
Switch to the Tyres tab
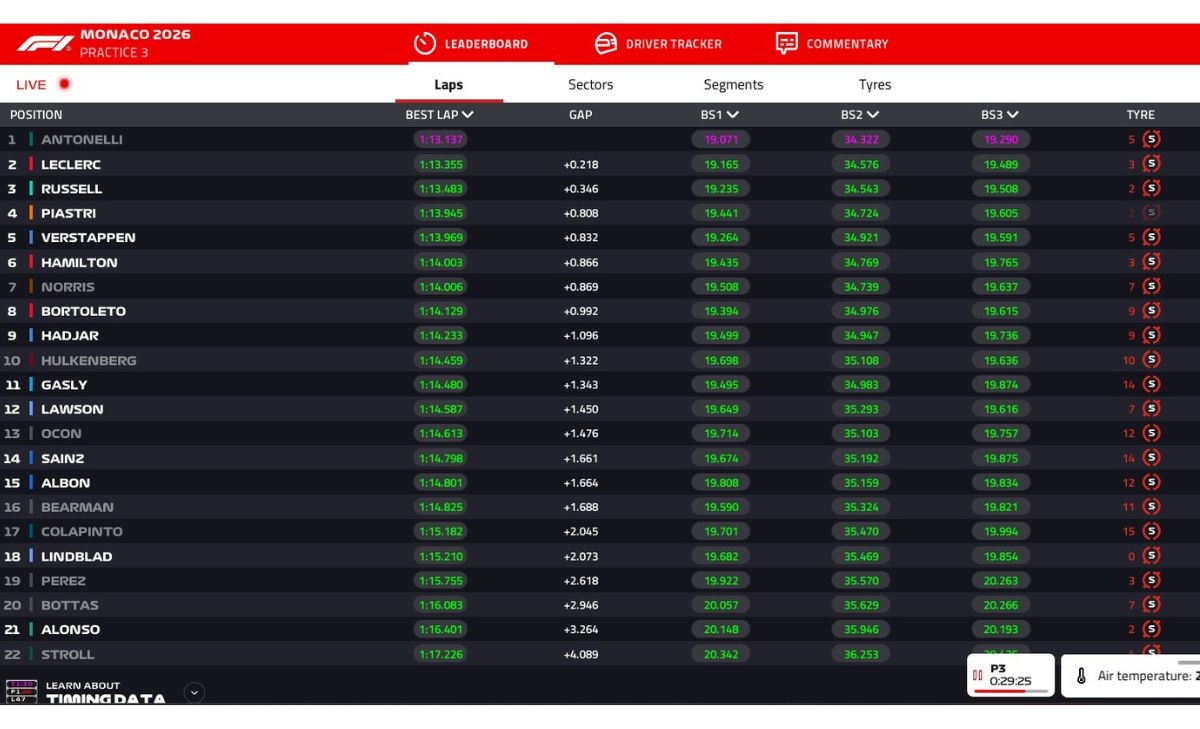click(875, 85)
